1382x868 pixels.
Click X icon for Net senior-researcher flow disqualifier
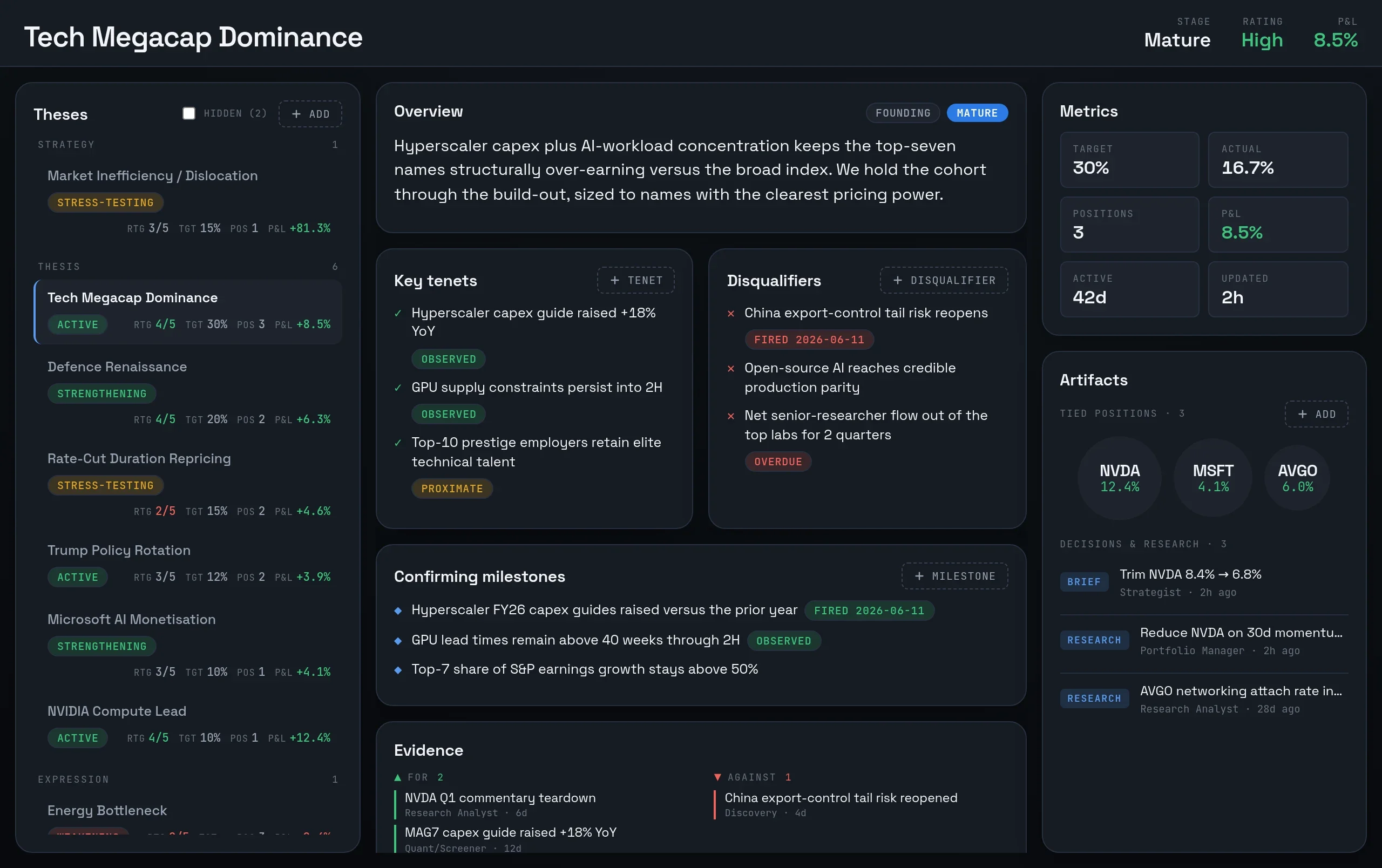coord(730,416)
